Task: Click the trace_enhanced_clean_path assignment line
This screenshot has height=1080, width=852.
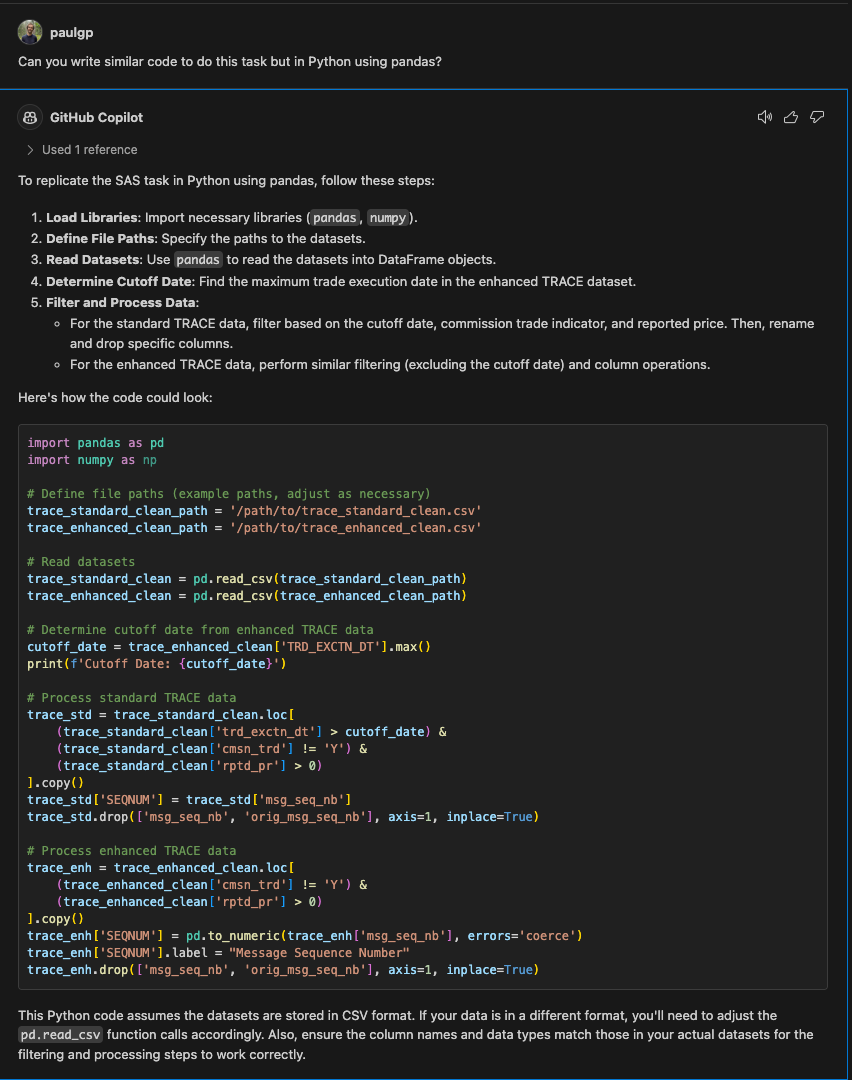Action: click(x=254, y=528)
